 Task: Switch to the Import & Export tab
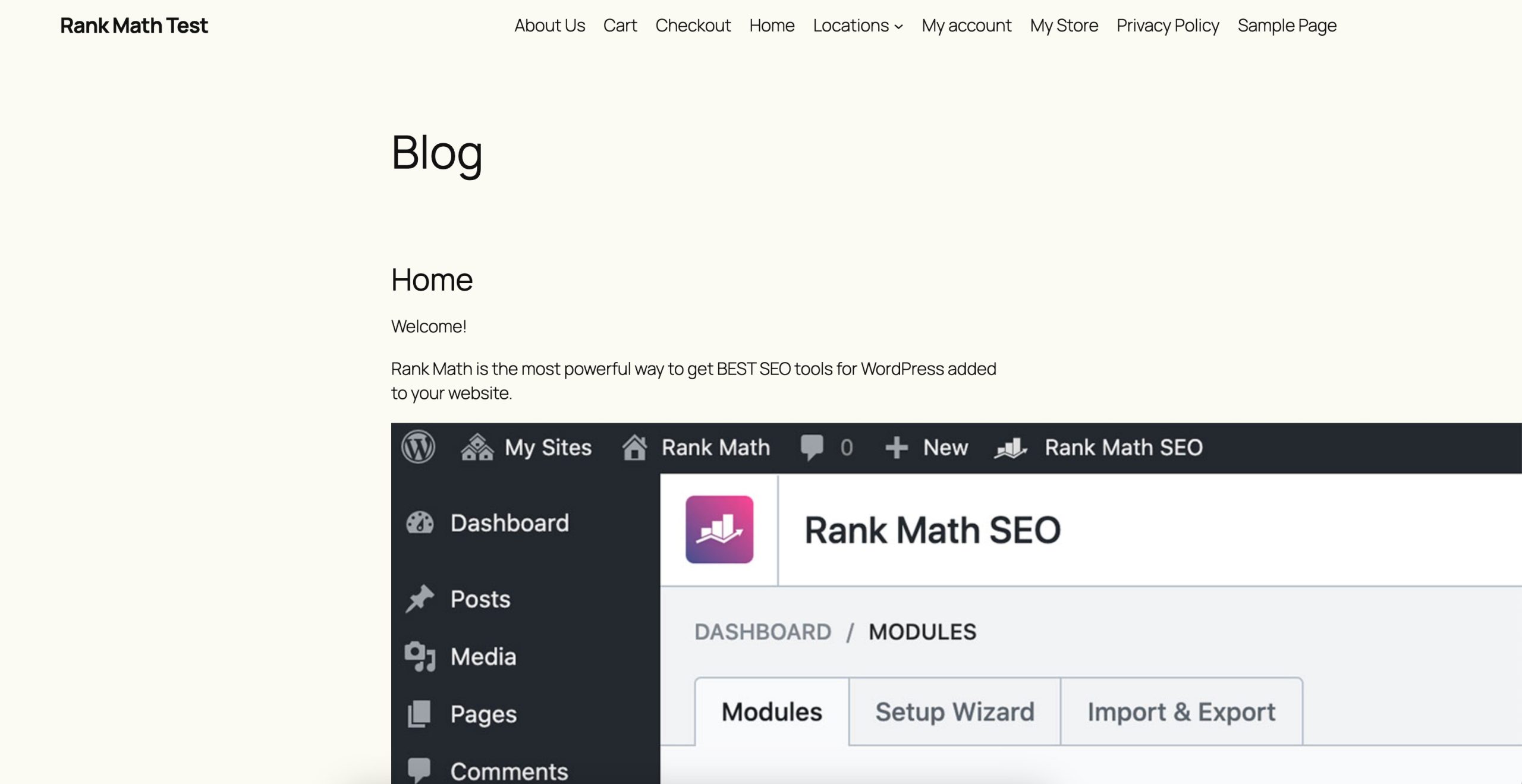(x=1181, y=711)
